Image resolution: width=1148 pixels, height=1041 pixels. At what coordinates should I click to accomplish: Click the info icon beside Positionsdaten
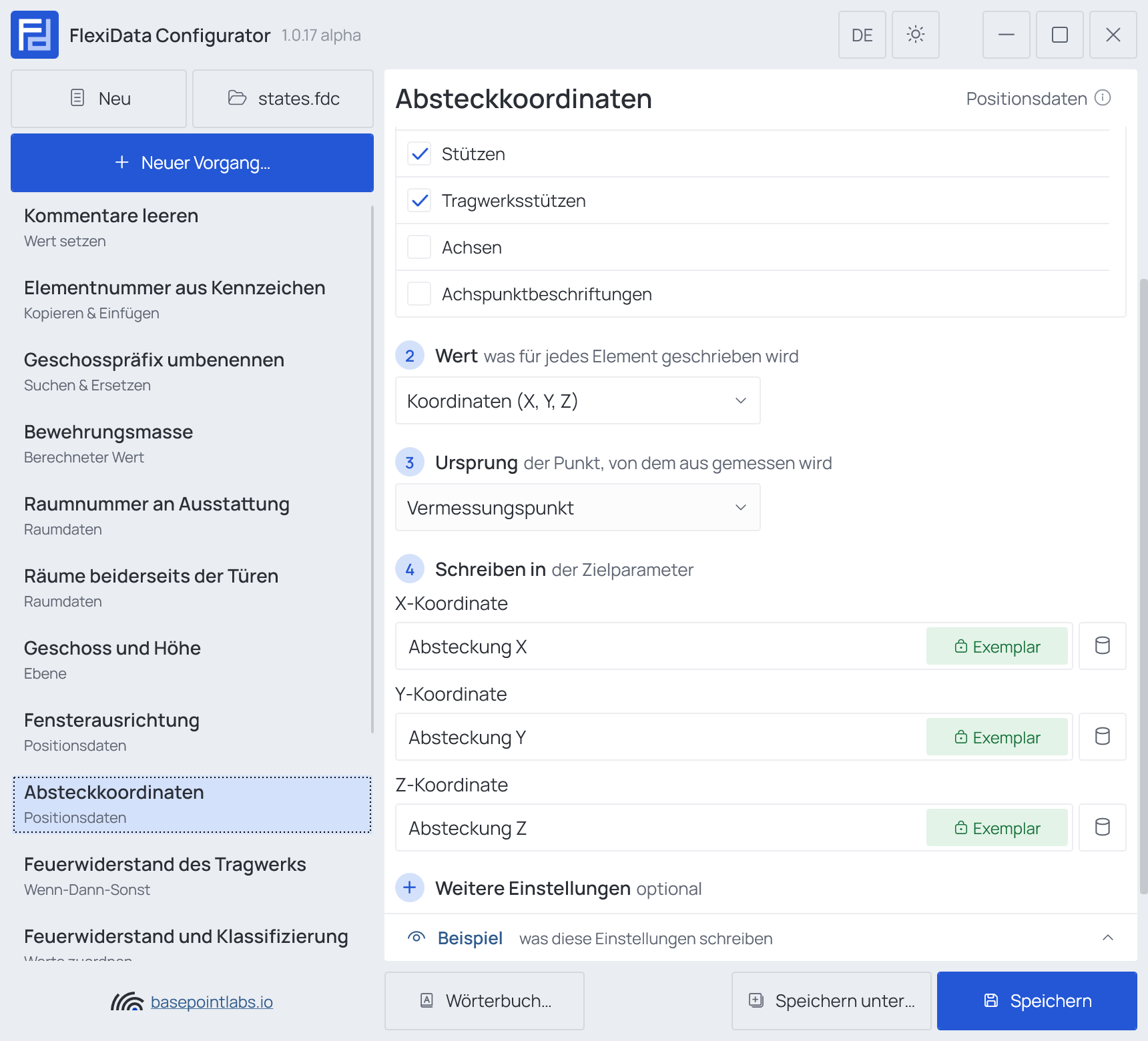pos(1103,98)
